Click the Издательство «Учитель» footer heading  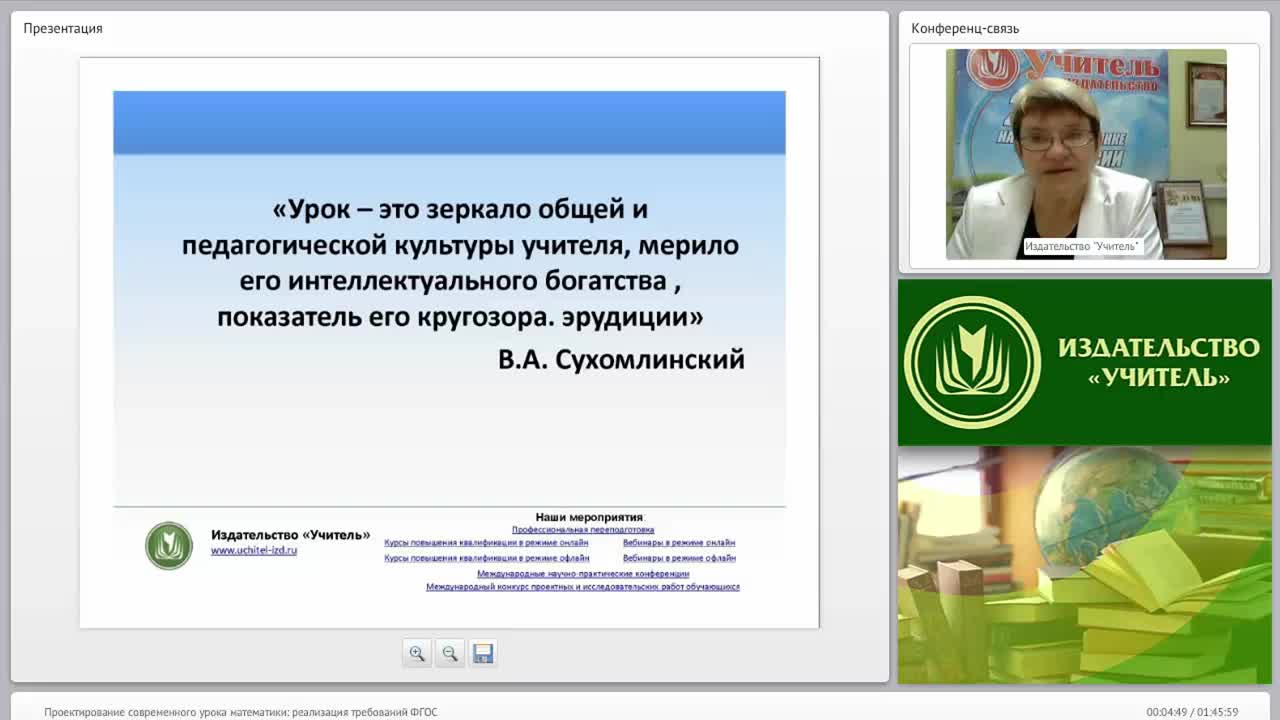(x=290, y=535)
